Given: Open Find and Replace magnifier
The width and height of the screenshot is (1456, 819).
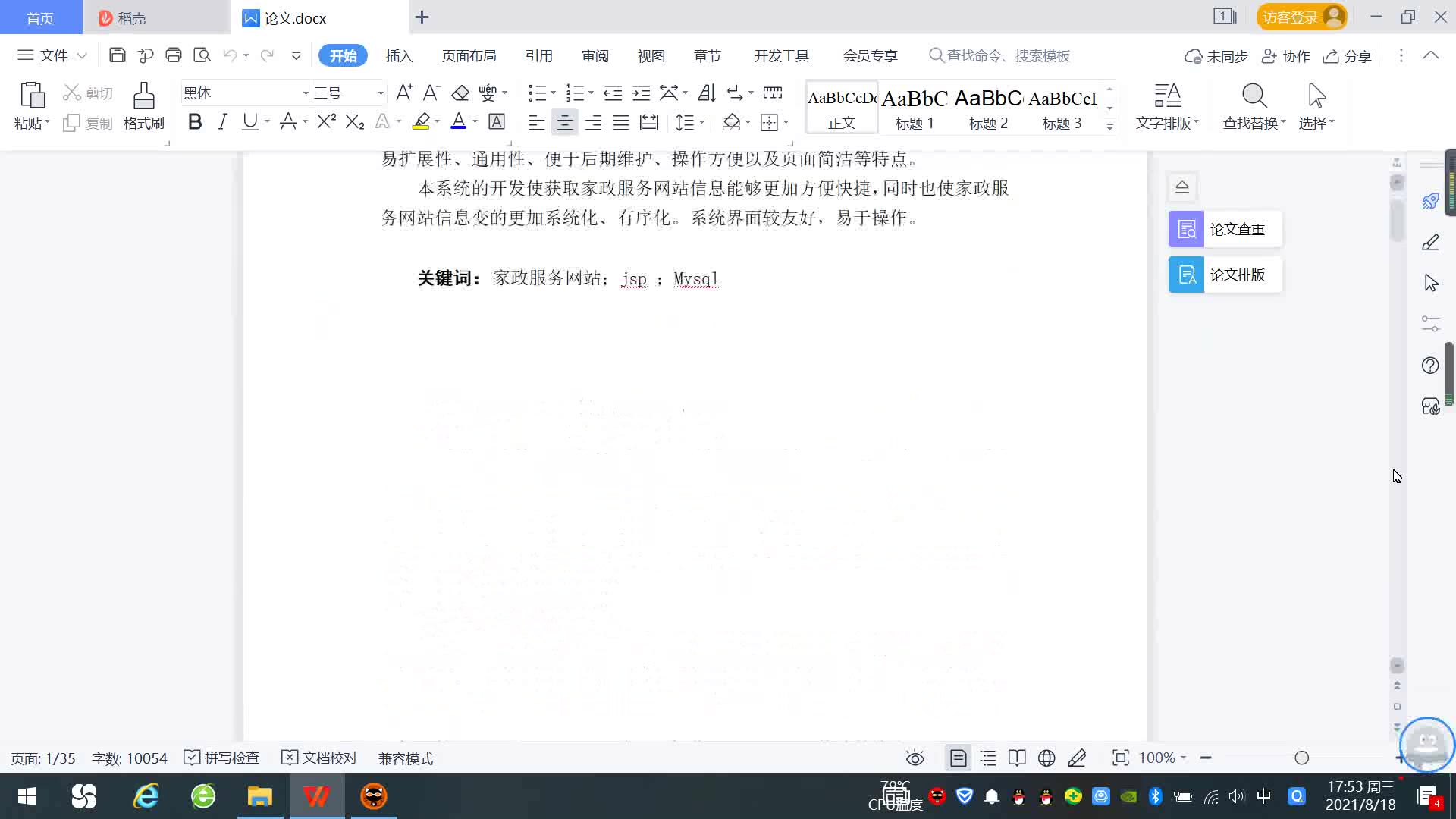Looking at the screenshot, I should [x=1254, y=106].
